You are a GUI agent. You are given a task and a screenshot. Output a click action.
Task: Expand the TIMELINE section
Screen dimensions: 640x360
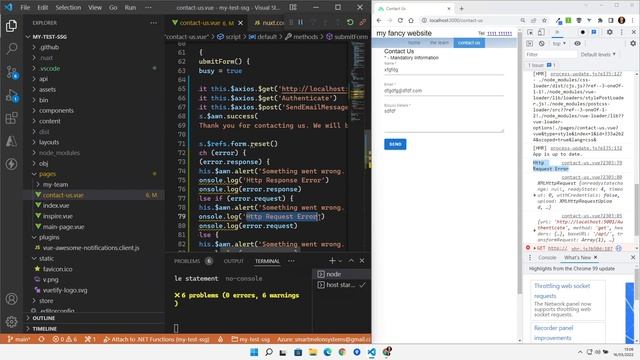coord(44,329)
